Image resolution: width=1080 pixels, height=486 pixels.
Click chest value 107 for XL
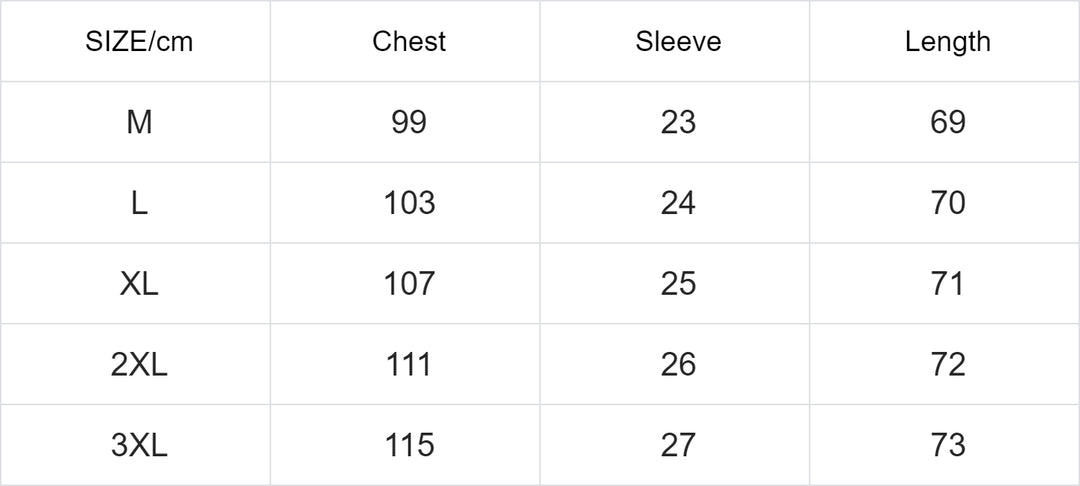point(409,284)
